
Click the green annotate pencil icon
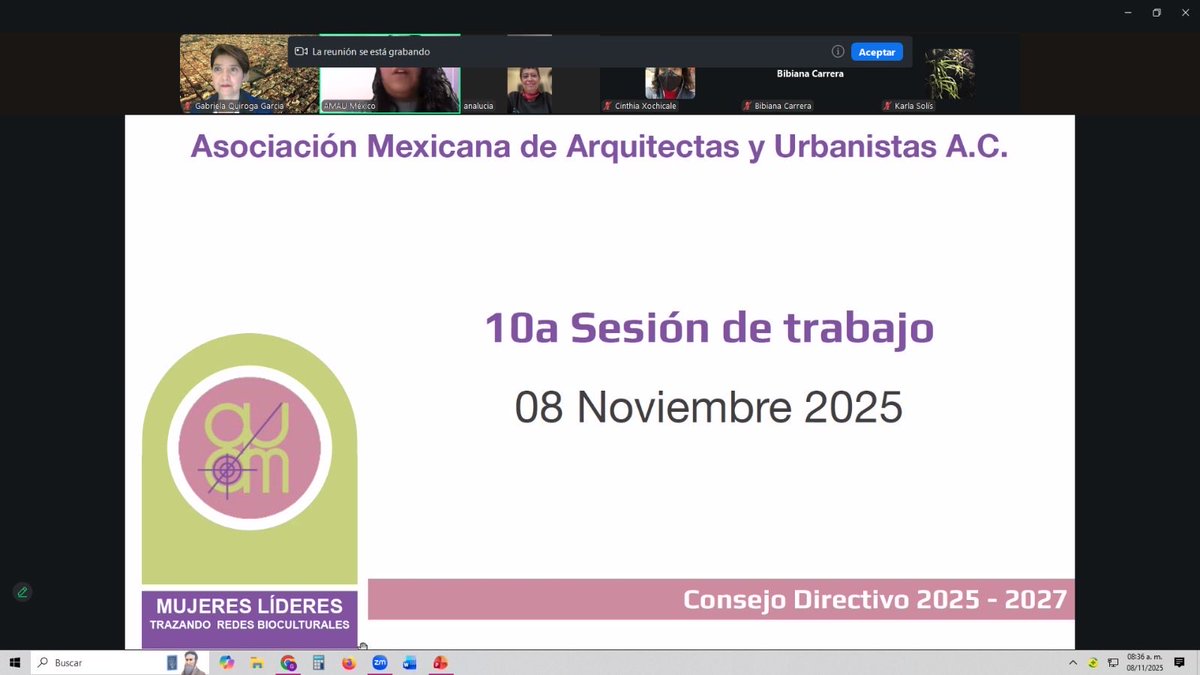[22, 592]
